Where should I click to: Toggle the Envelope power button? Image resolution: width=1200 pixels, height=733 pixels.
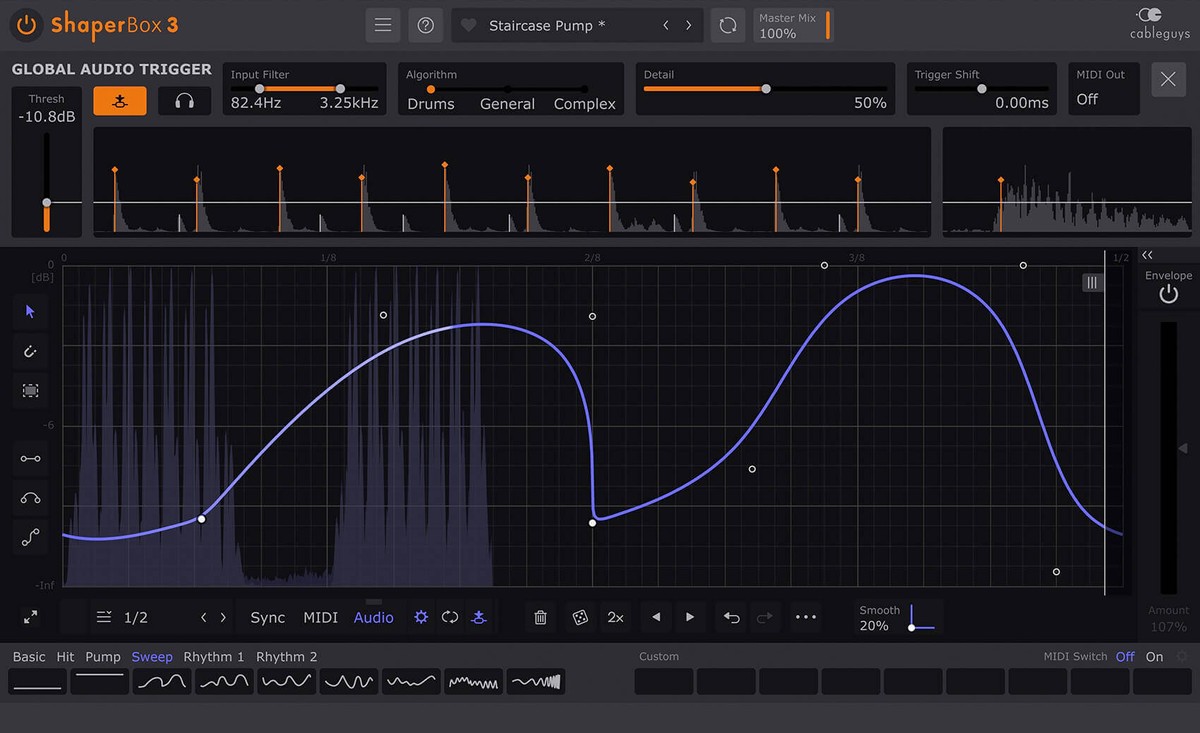click(1168, 295)
